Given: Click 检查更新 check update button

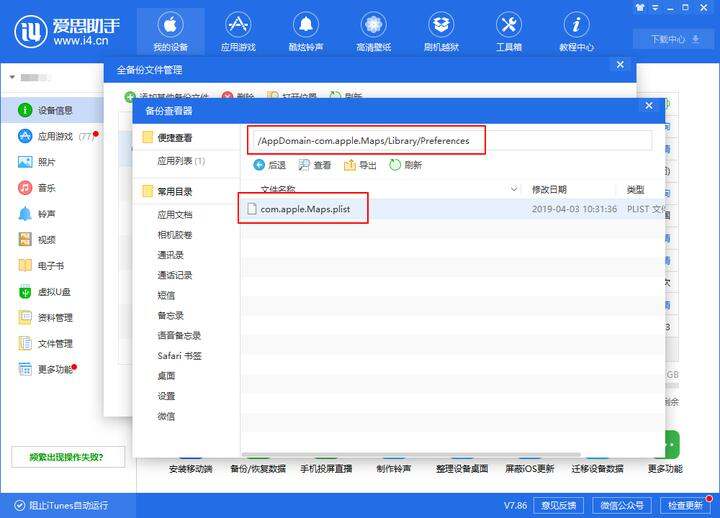Looking at the screenshot, I should tap(685, 506).
